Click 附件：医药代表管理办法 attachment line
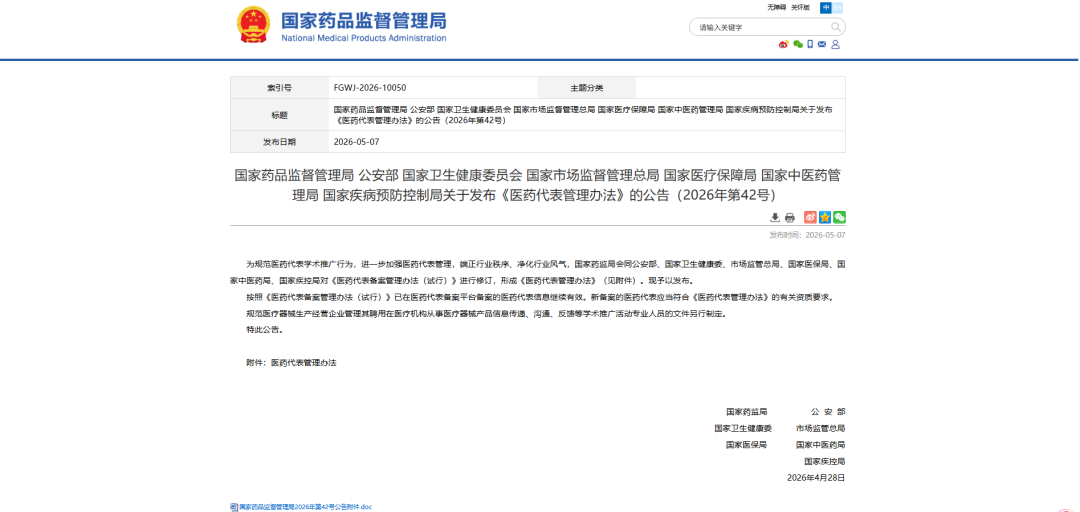The image size is (1080, 512). click(x=291, y=362)
